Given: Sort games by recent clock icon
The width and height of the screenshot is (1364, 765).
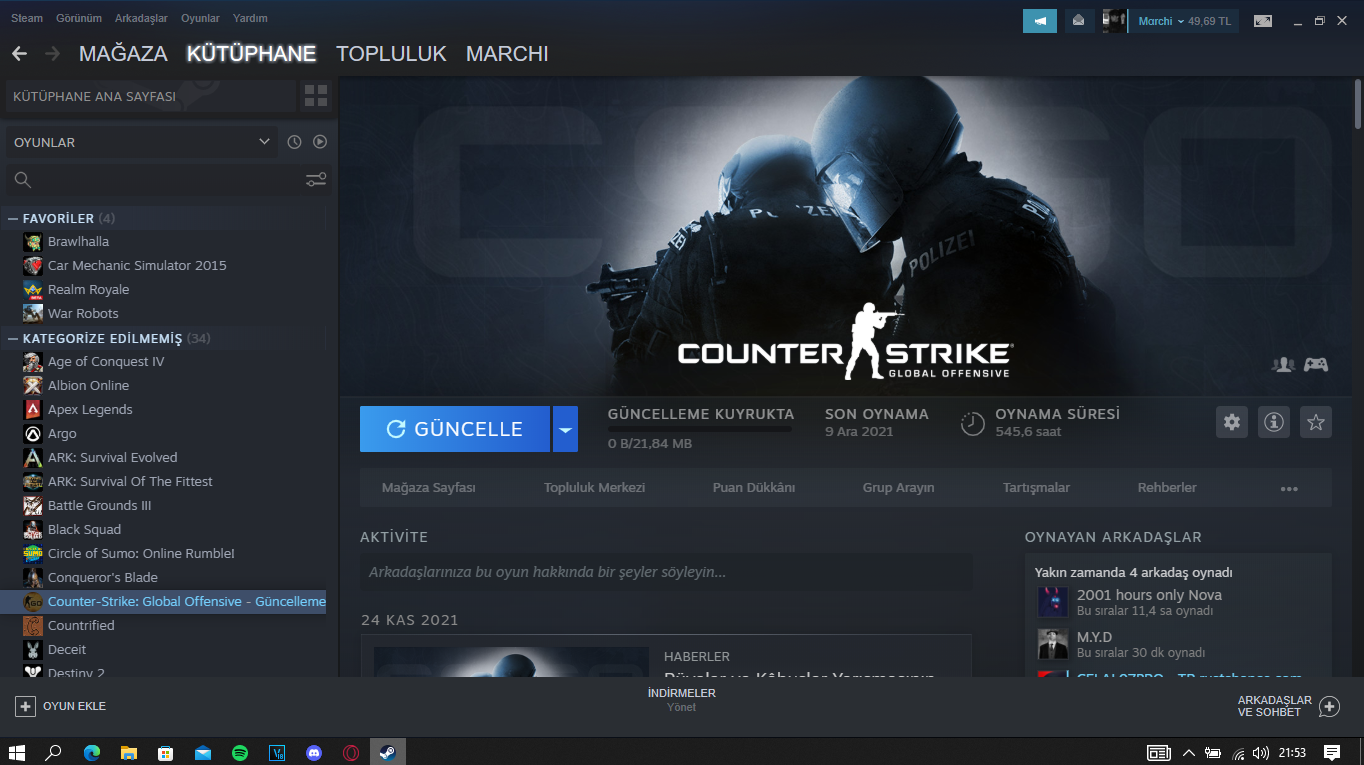Looking at the screenshot, I should click(294, 142).
